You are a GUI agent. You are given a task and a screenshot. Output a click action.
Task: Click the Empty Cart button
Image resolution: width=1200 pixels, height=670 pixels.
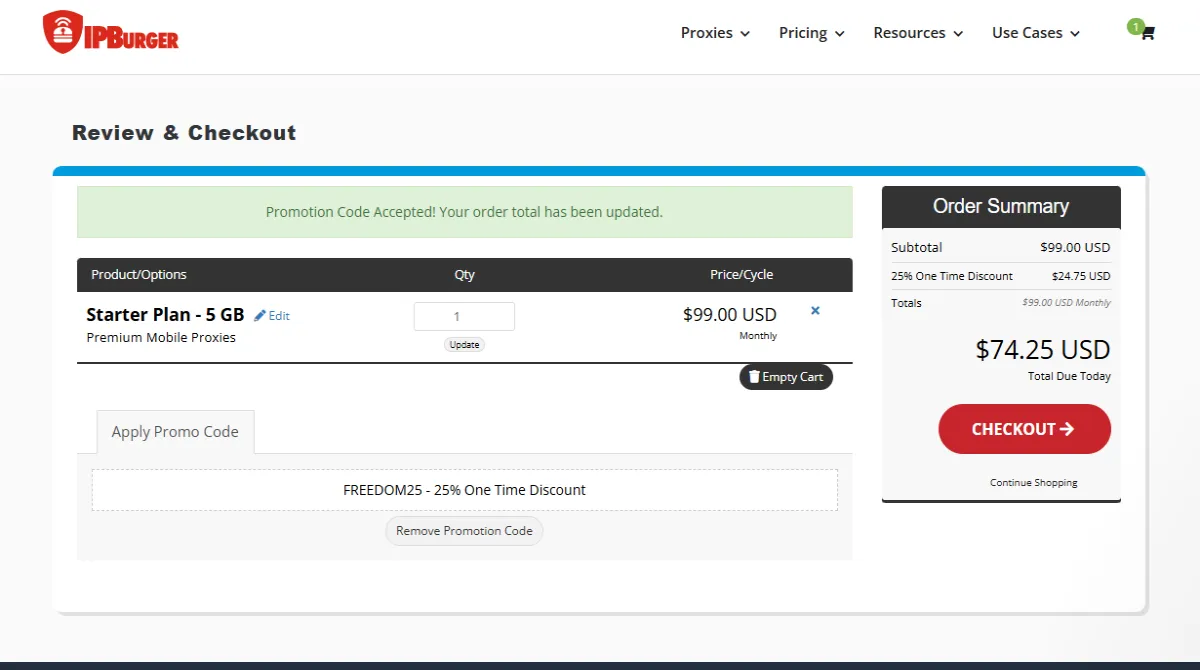pyautogui.click(x=786, y=377)
